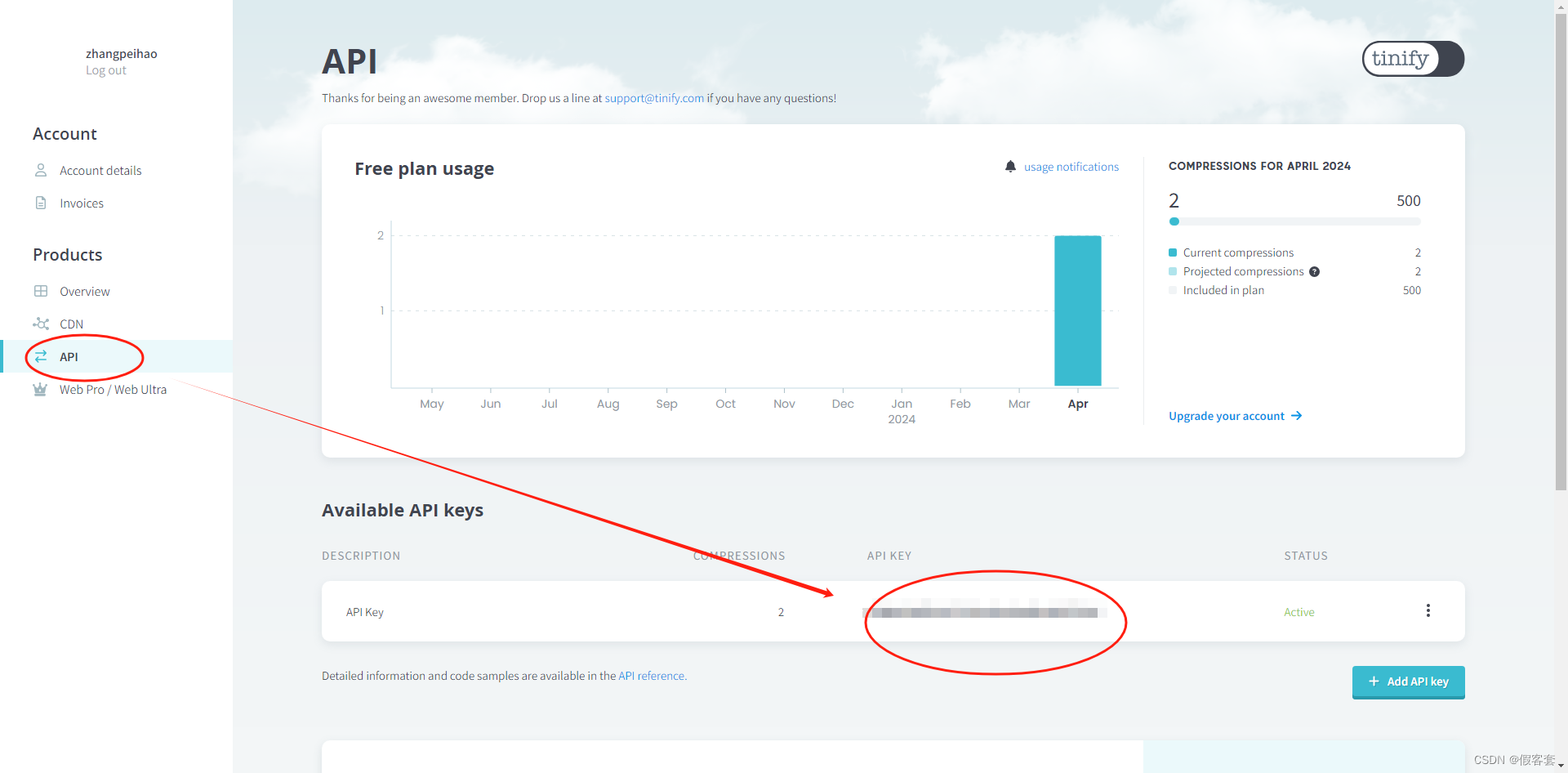Click the API arrows icon in sidebar
Viewport: 1568px width, 773px height.
41,356
